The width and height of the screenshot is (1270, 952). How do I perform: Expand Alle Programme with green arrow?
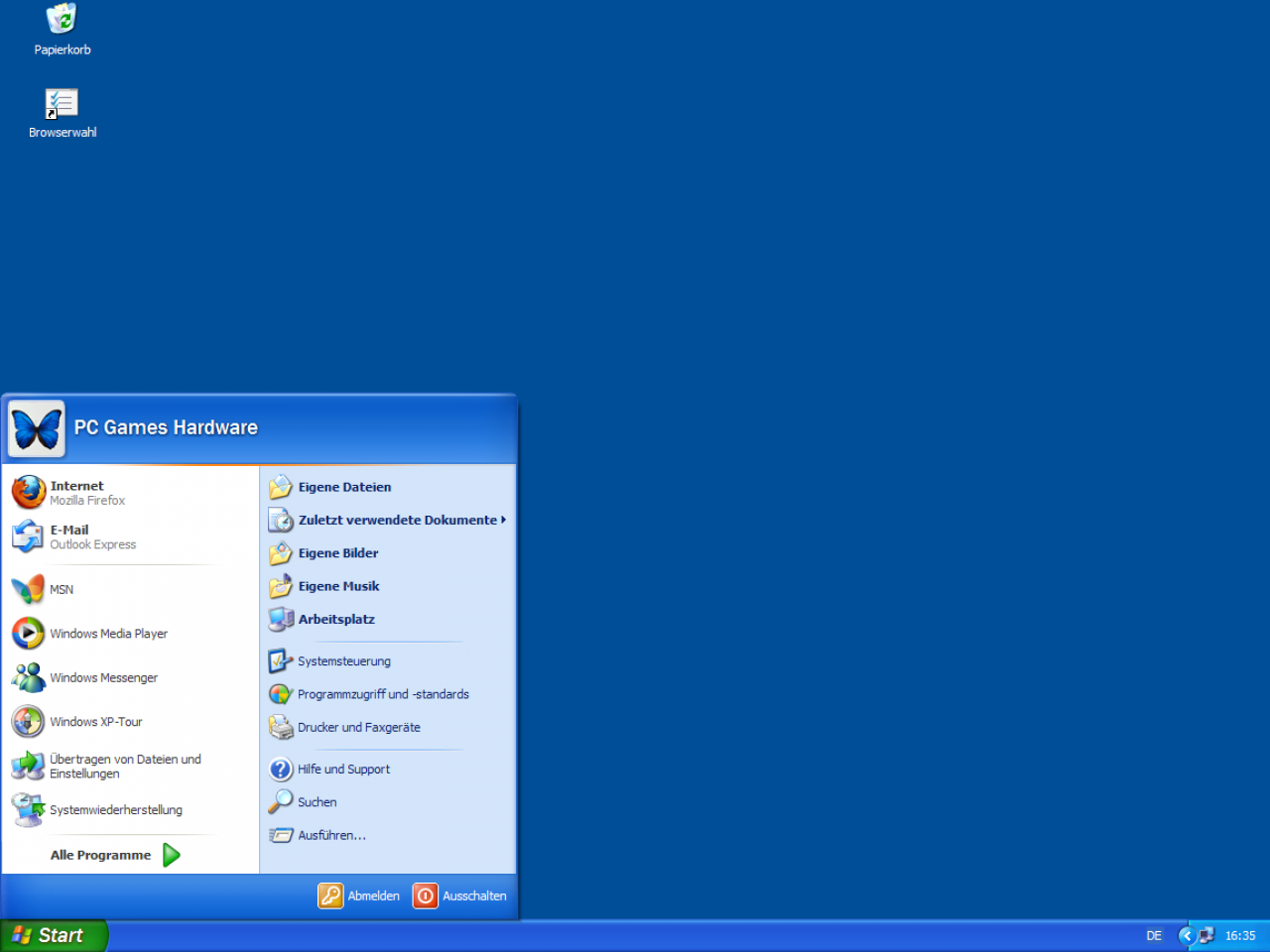click(x=172, y=855)
